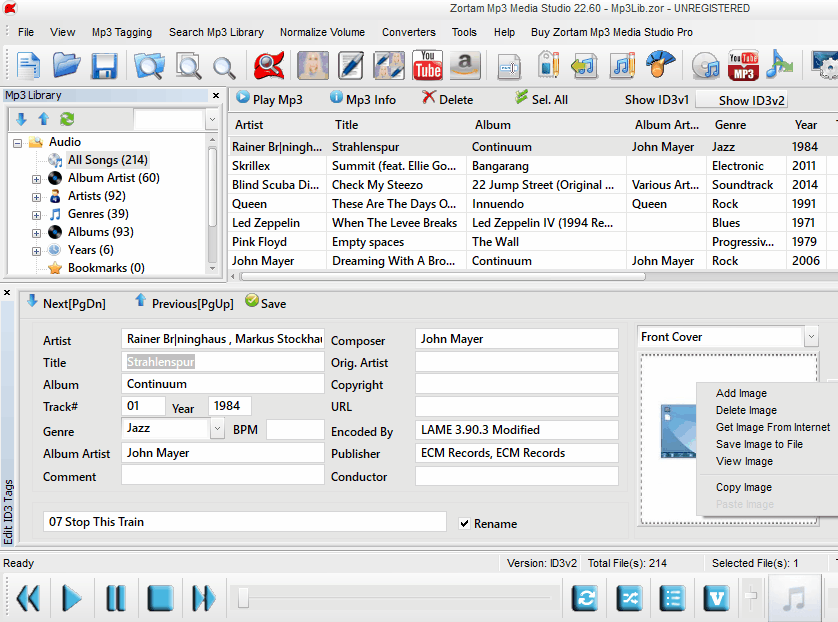Click the Mp3 Info button
The width and height of the screenshot is (838, 622).
point(363,99)
